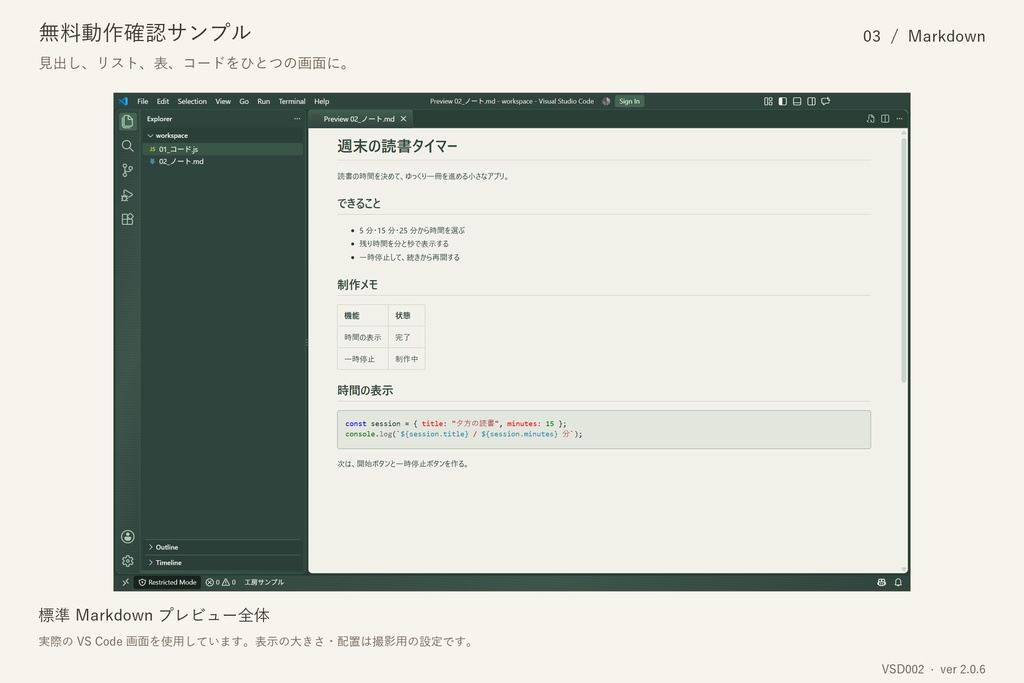Click the heading 制作メモ

click(x=357, y=285)
